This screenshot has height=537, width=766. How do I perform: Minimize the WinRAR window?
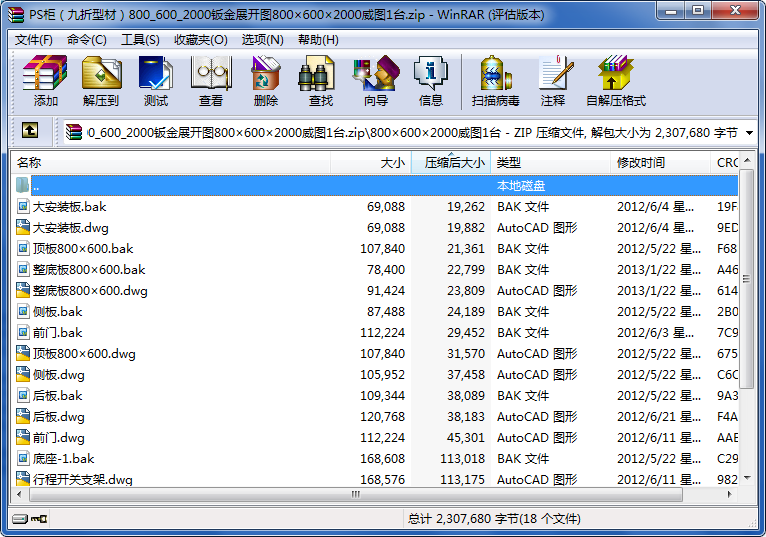point(671,11)
